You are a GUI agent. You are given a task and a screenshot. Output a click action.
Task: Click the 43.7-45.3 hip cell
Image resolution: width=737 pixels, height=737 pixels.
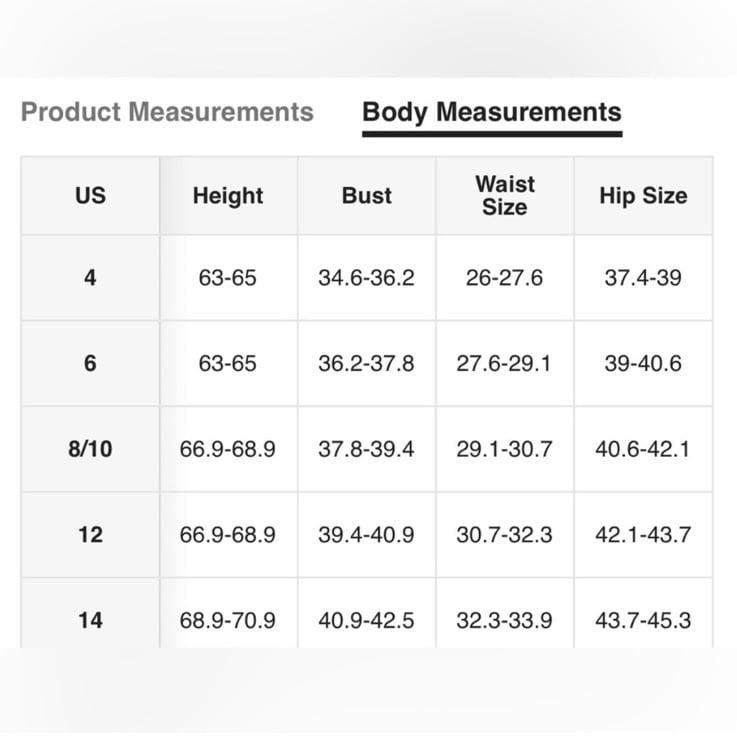643,620
